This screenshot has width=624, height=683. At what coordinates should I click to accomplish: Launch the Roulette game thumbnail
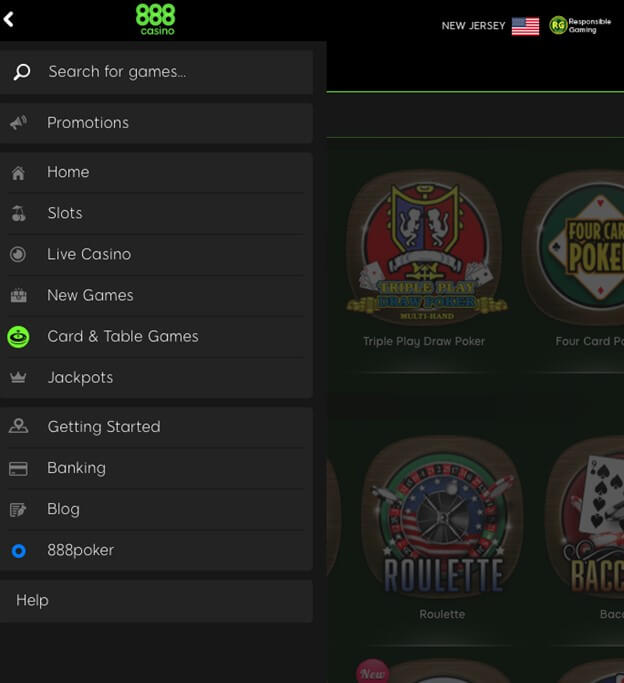(442, 518)
